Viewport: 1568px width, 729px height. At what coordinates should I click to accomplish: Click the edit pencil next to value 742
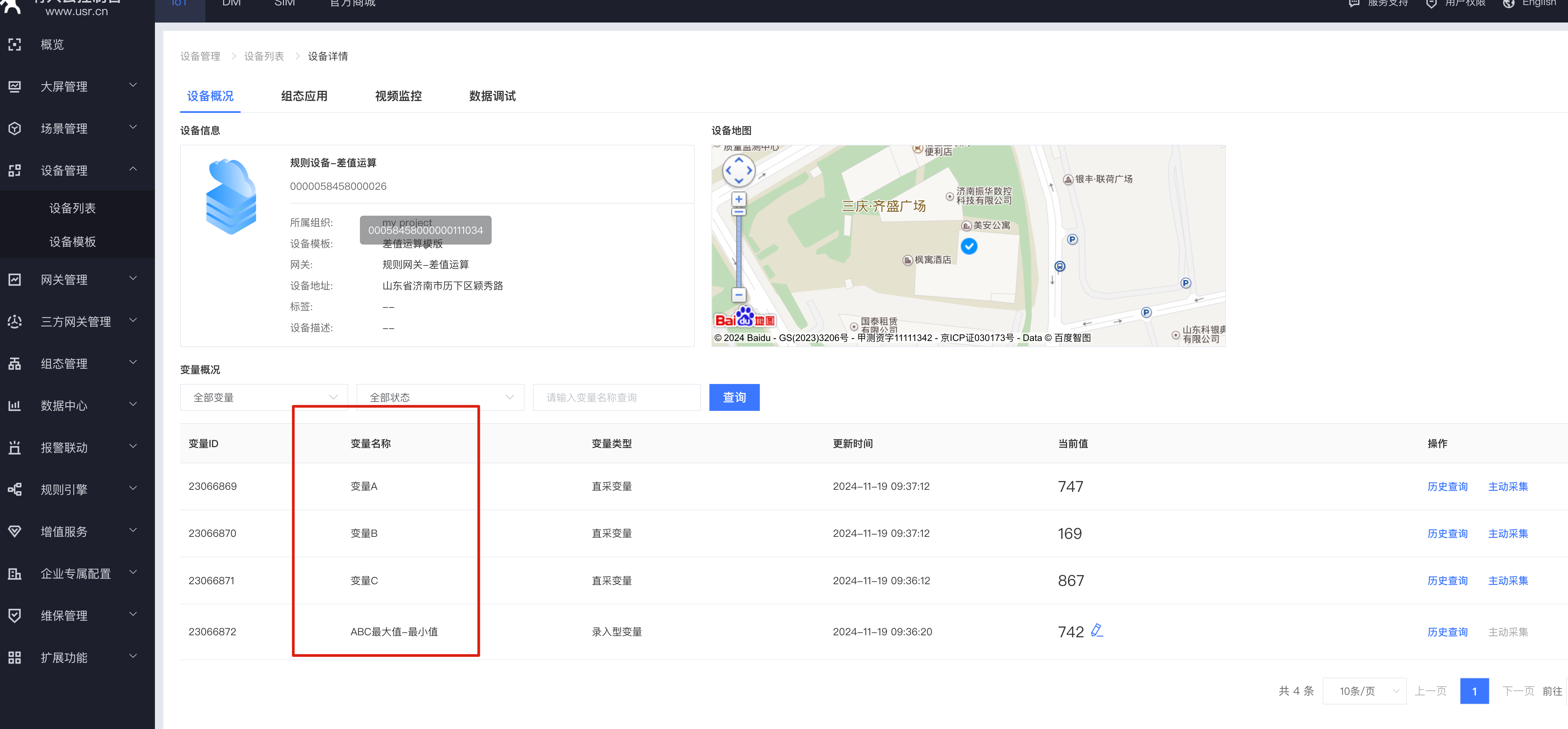tap(1097, 631)
